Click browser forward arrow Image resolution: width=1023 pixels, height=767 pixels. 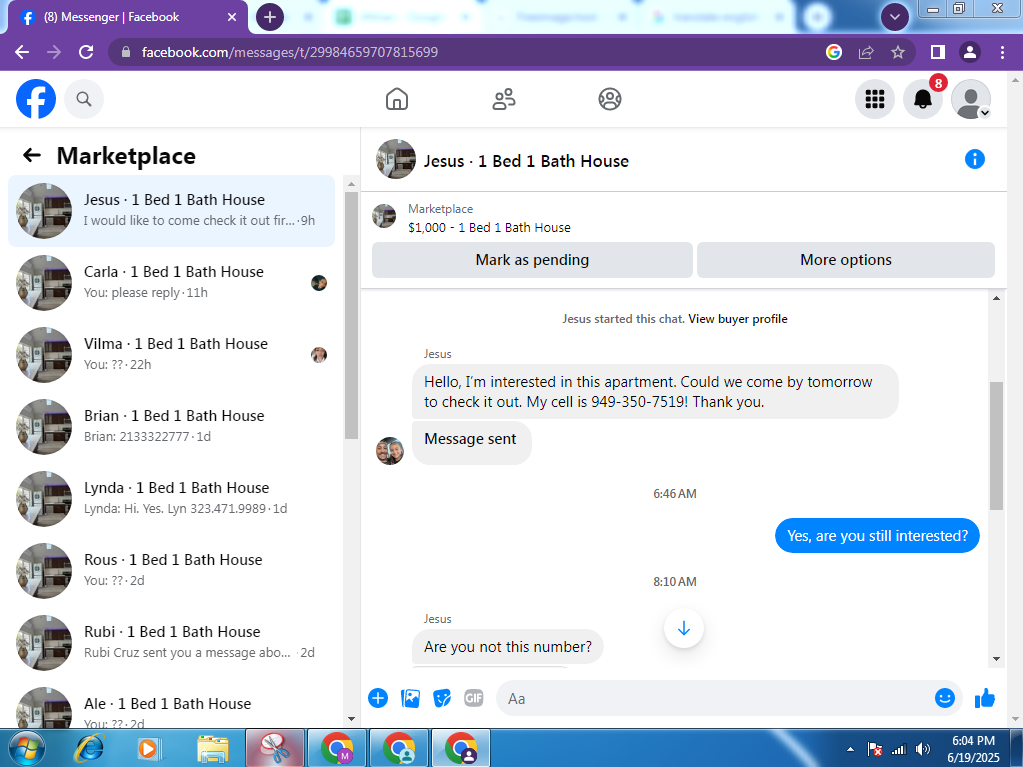coord(54,52)
